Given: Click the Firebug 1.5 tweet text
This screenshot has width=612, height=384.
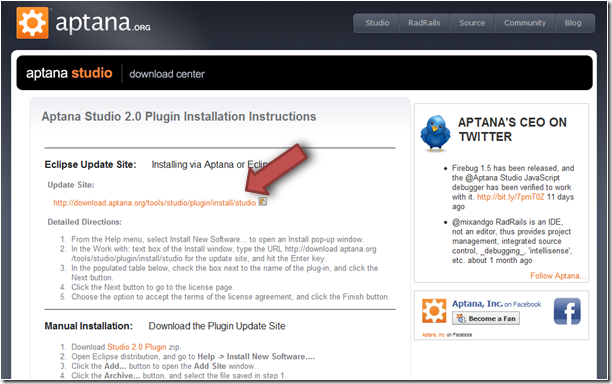Looking at the screenshot, I should point(513,187).
